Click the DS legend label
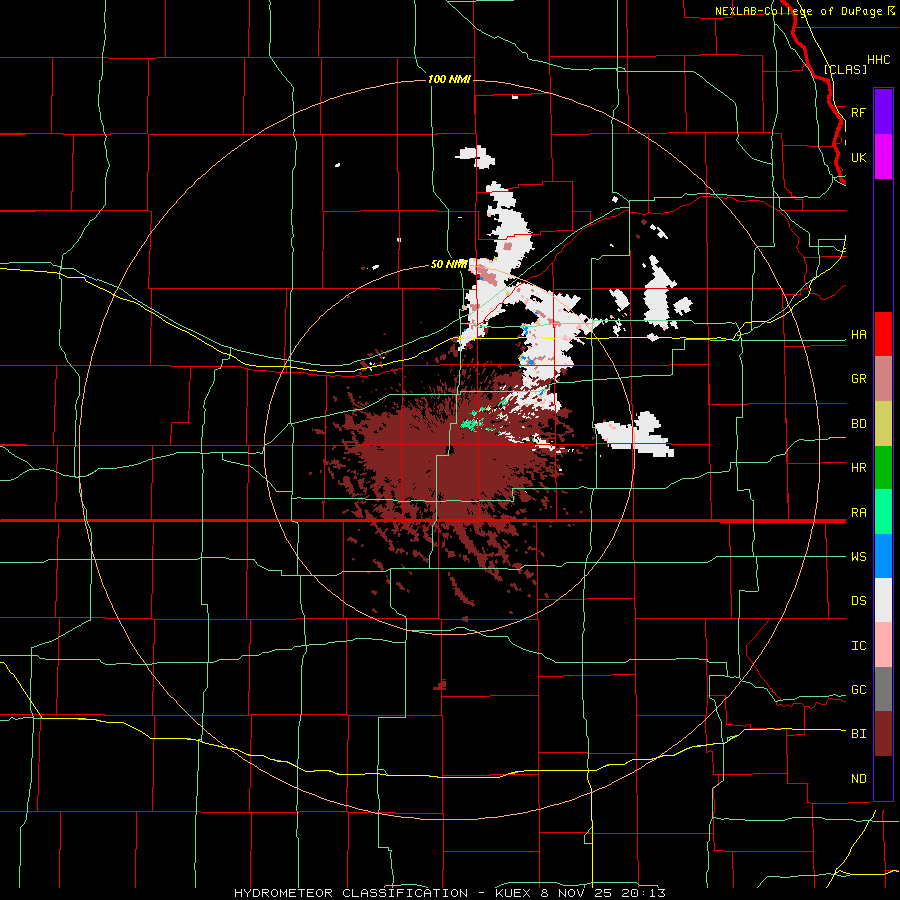Screen dimensions: 900x900 pyautogui.click(x=858, y=601)
